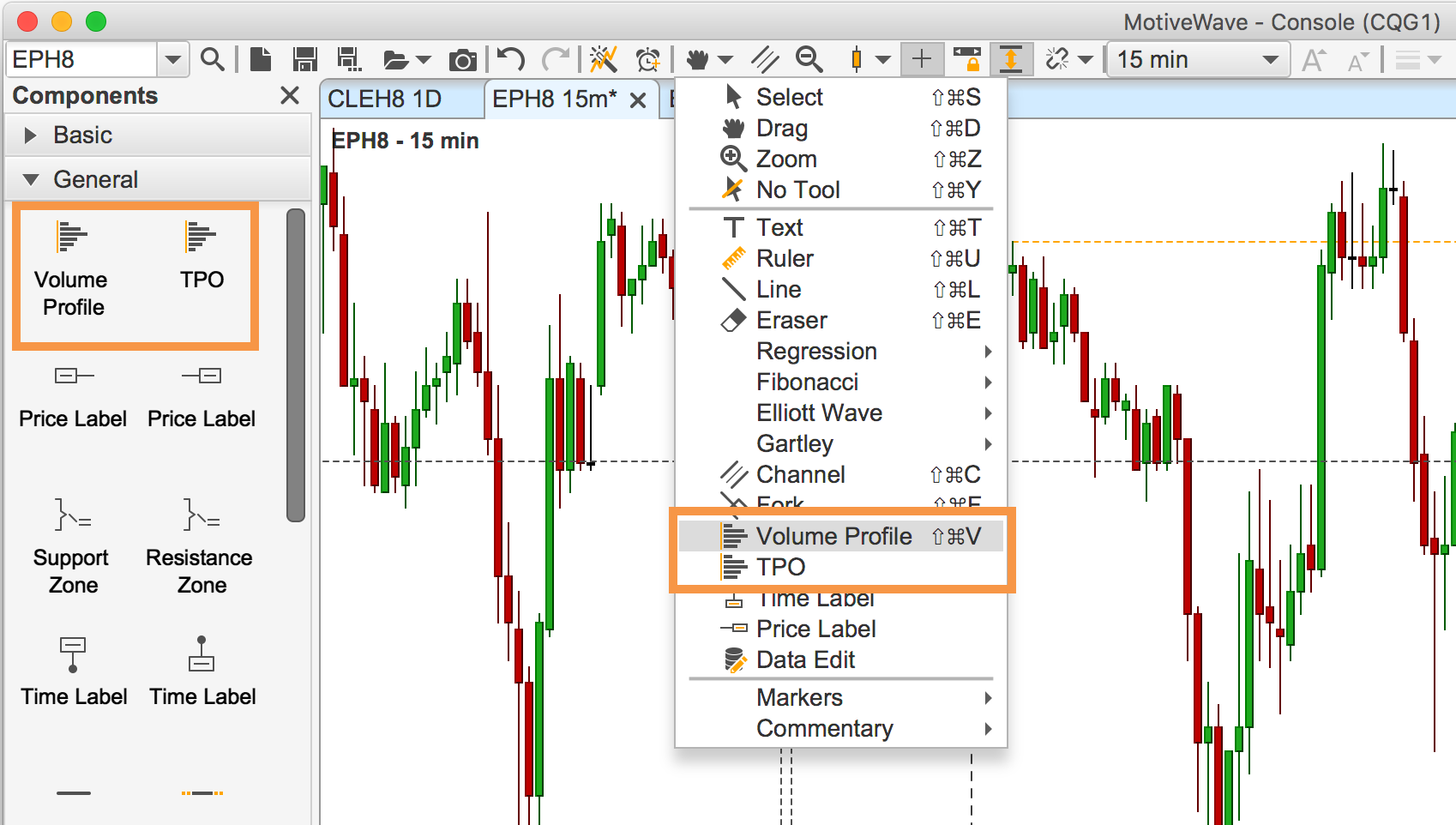This screenshot has height=825, width=1456.
Task: Click the EPH8 symbol input field
Action: click(81, 59)
